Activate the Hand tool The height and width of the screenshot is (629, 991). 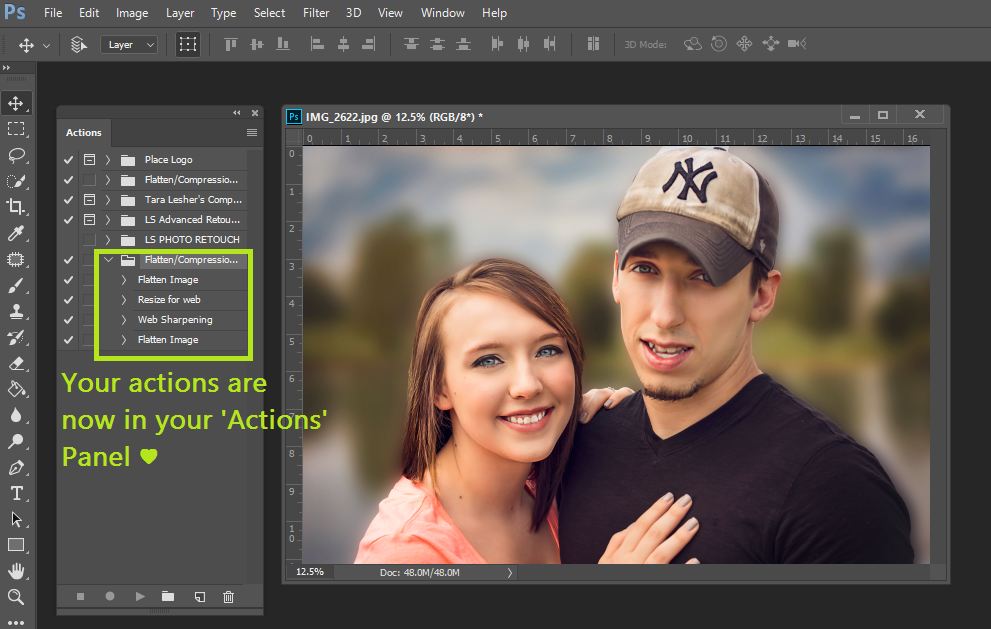click(x=16, y=571)
